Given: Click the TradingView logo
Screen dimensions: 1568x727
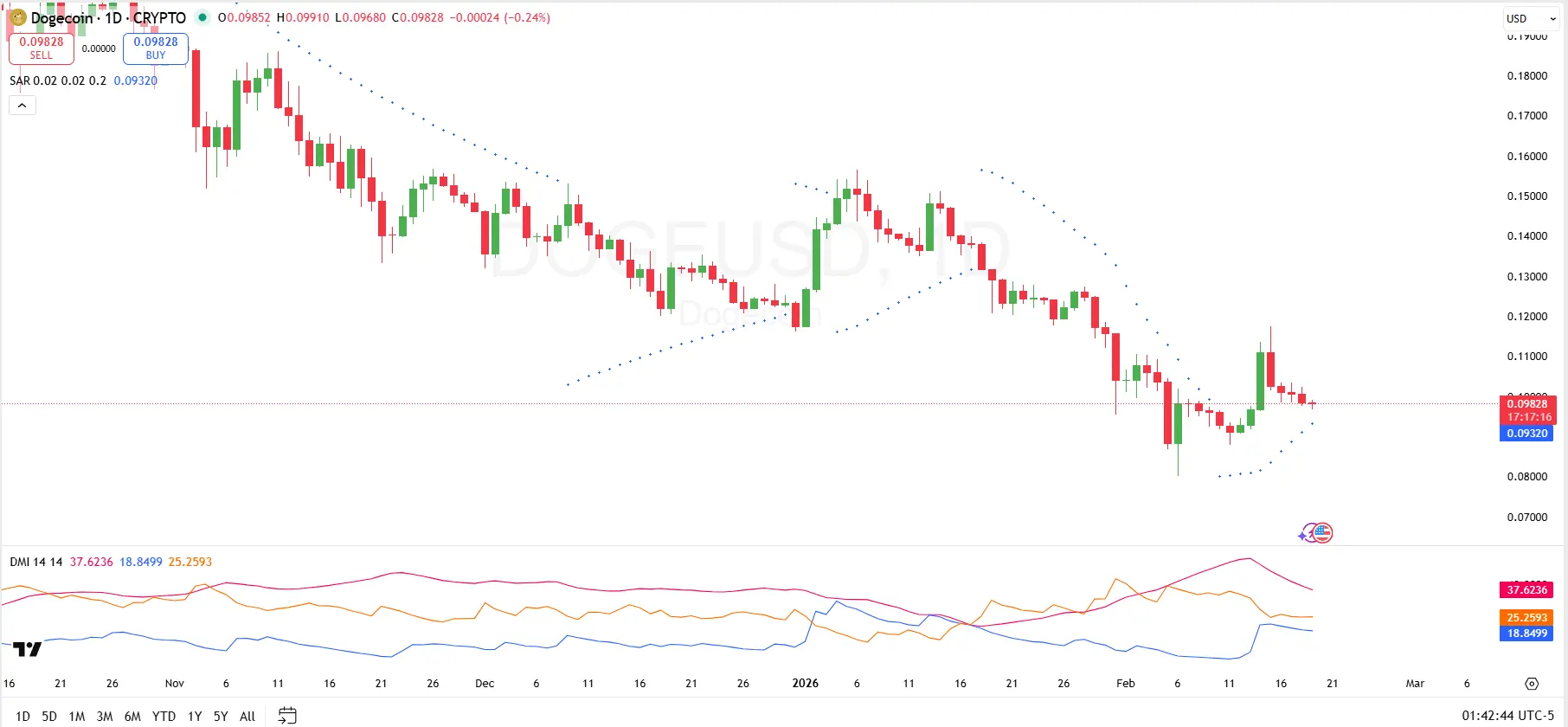Looking at the screenshot, I should [x=28, y=649].
